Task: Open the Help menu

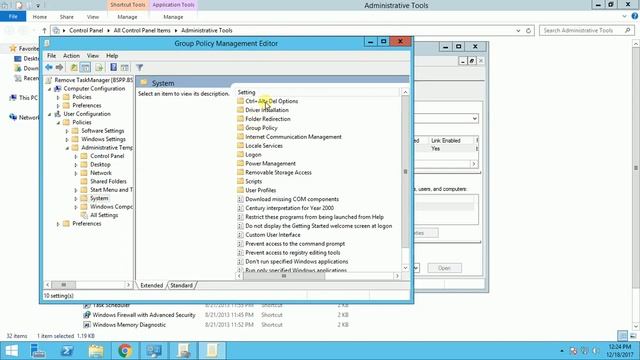Action: (x=112, y=56)
